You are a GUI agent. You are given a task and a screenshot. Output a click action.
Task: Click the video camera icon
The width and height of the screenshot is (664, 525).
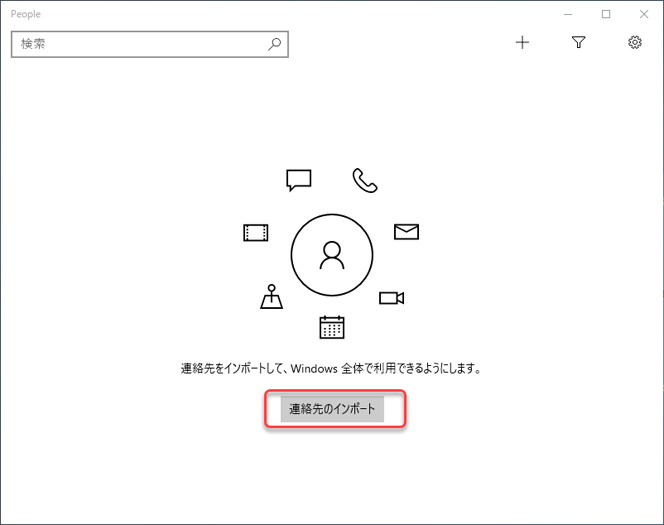(391, 298)
